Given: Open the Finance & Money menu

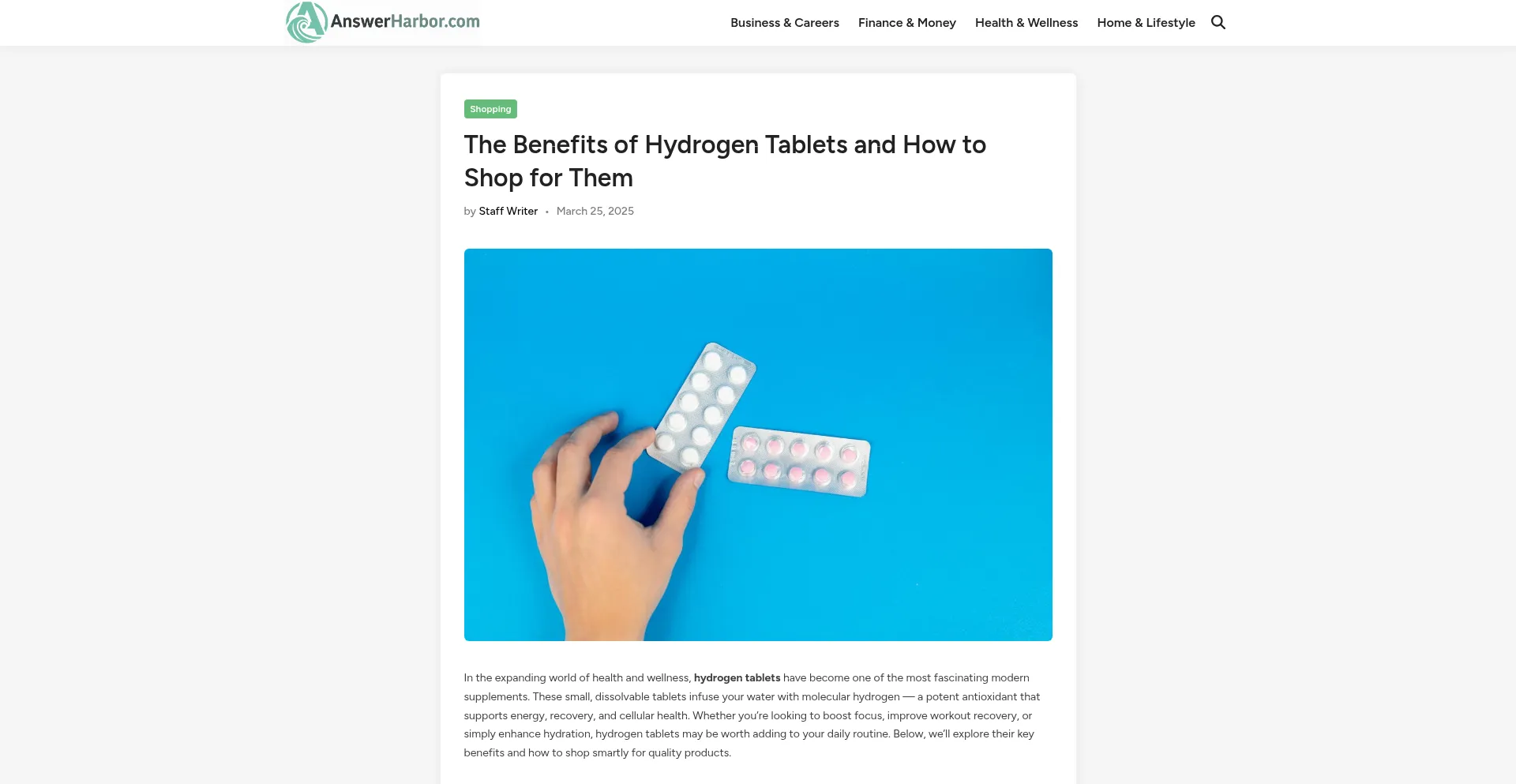Looking at the screenshot, I should coord(906,23).
